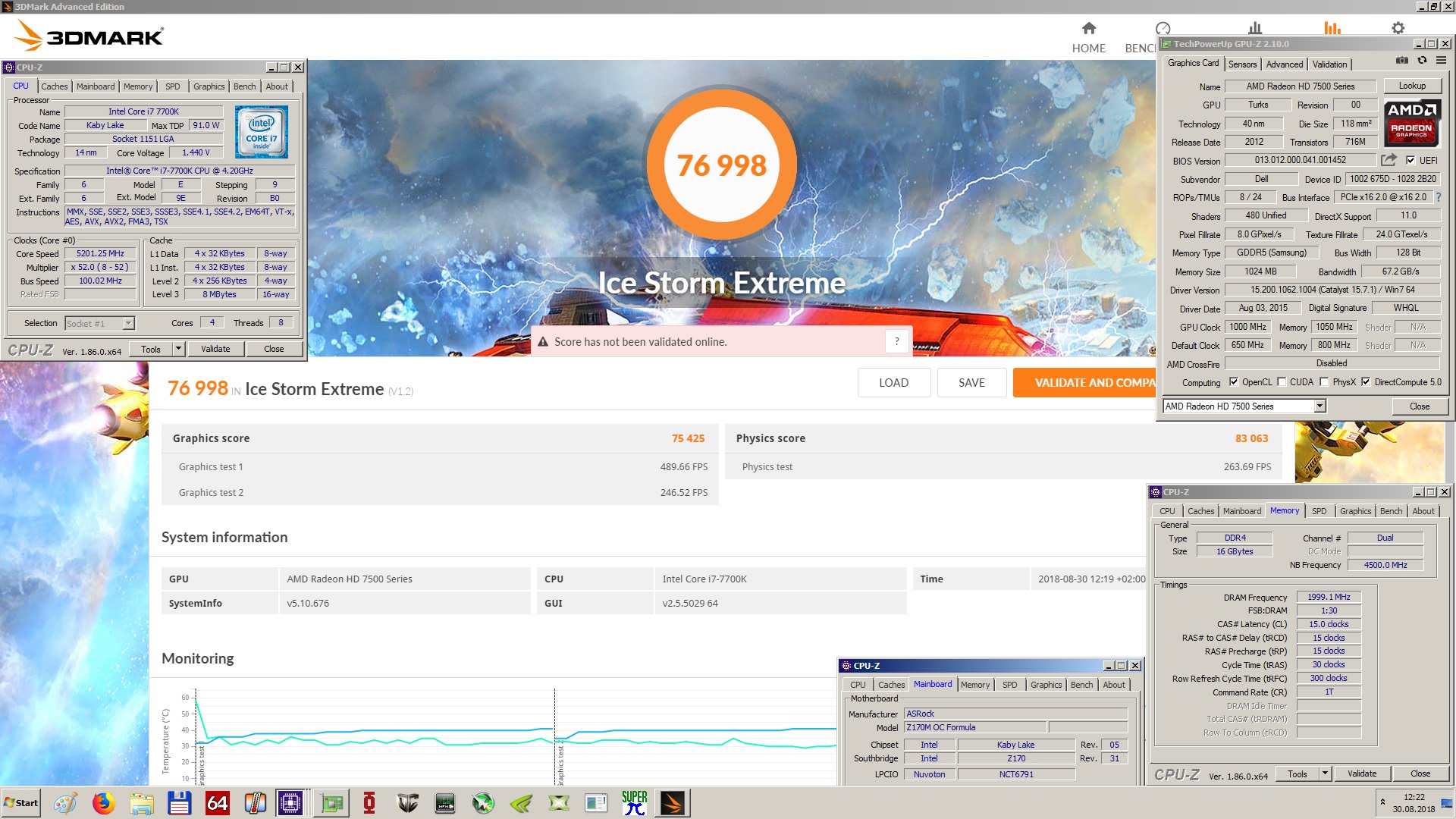The height and width of the screenshot is (819, 1456).
Task: Open the GPU-Z hamburger menu icon
Action: click(x=1441, y=61)
